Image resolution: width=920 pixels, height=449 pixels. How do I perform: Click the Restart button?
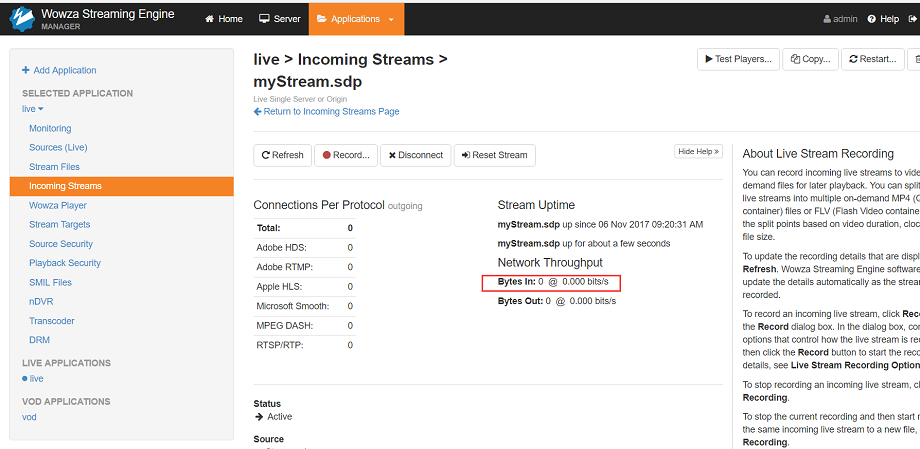(x=872, y=59)
